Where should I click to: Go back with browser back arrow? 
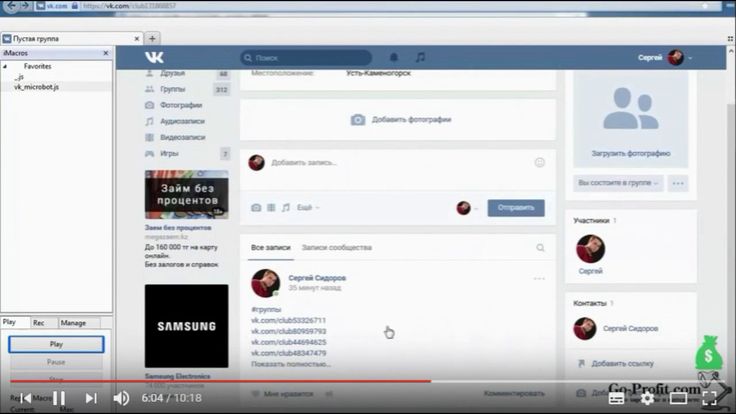coord(12,6)
